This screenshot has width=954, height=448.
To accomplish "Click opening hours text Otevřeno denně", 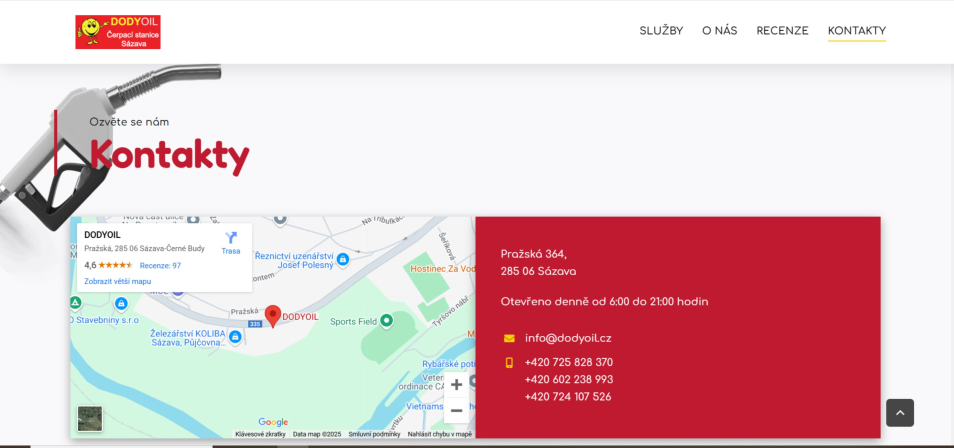I will [604, 301].
